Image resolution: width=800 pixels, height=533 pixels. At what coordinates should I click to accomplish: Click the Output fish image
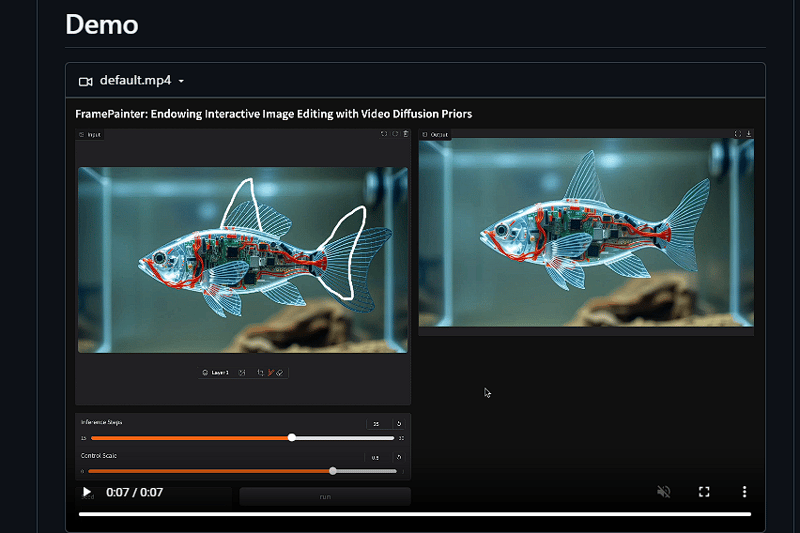(x=586, y=232)
